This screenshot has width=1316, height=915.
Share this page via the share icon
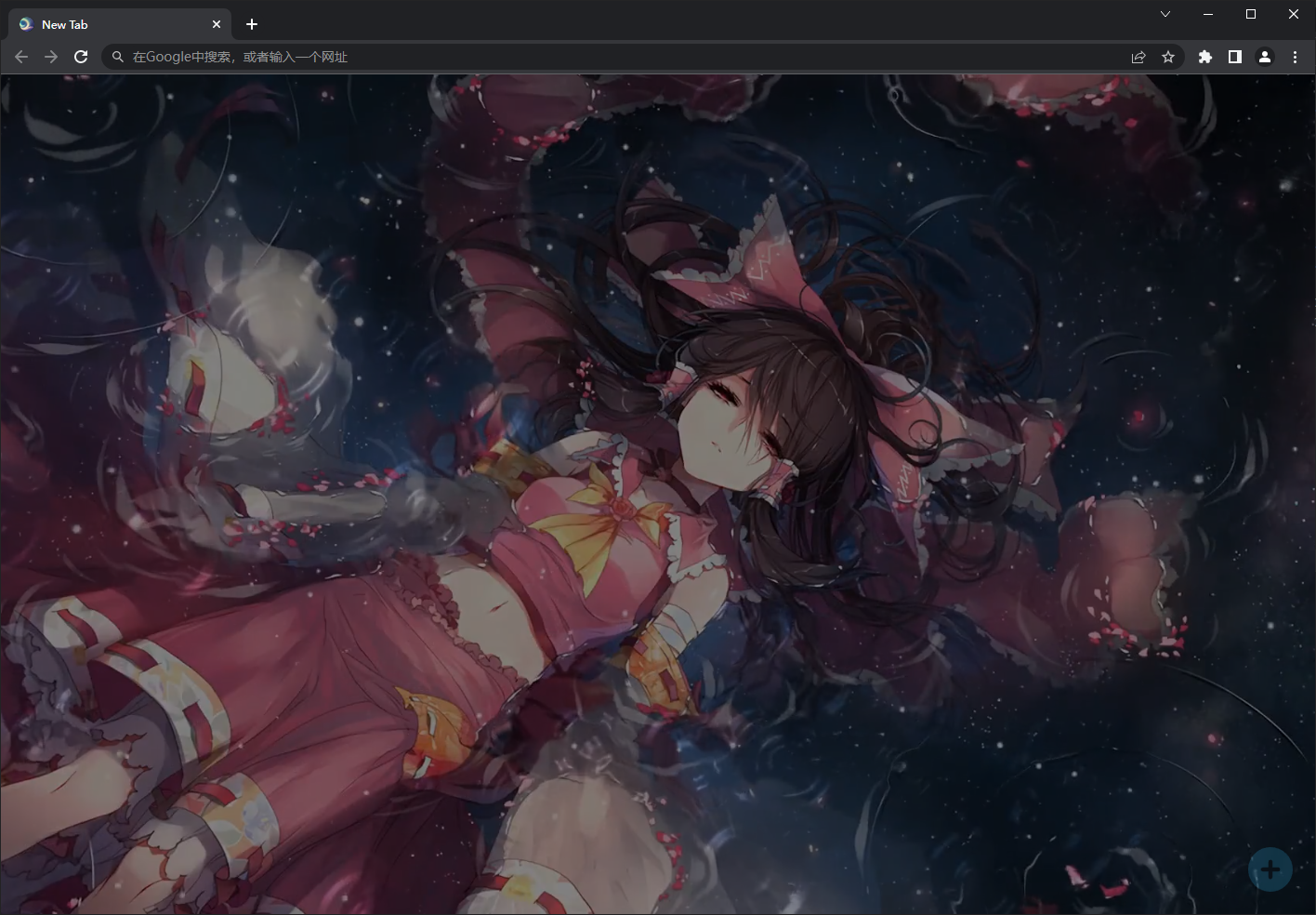tap(1138, 57)
